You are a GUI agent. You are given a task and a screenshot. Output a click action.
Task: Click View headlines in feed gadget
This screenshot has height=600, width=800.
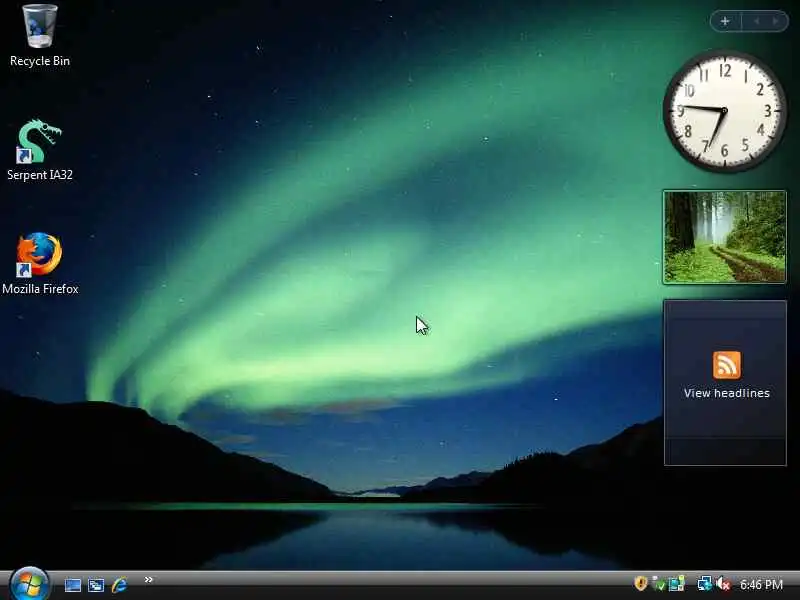pos(727,393)
